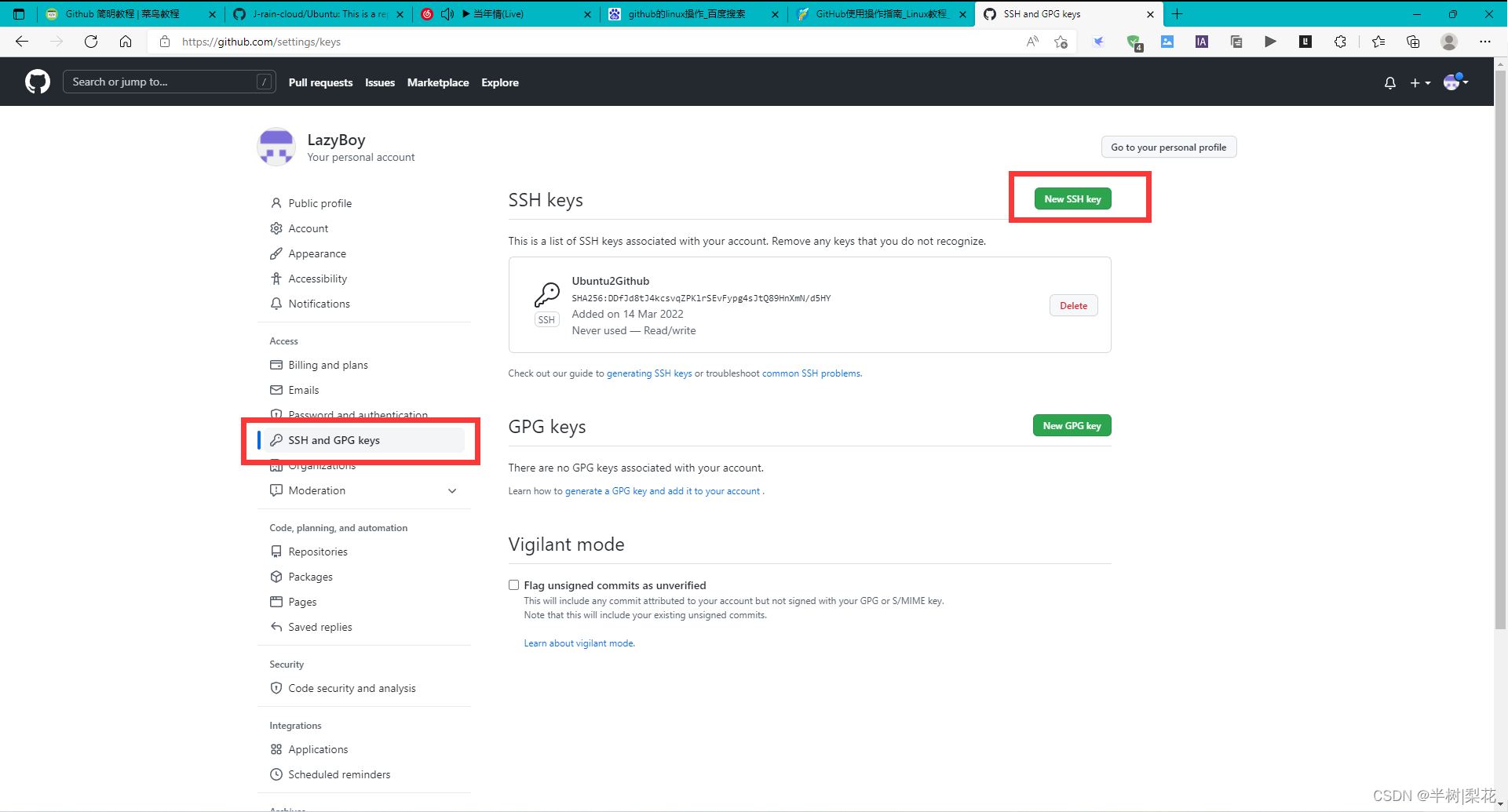
Task: Toggle read aloud icon in address bar
Action: point(1032,42)
